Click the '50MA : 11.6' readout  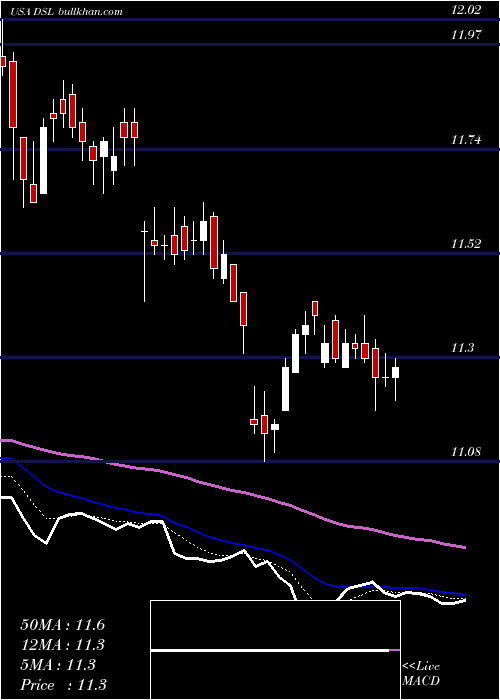(62, 625)
